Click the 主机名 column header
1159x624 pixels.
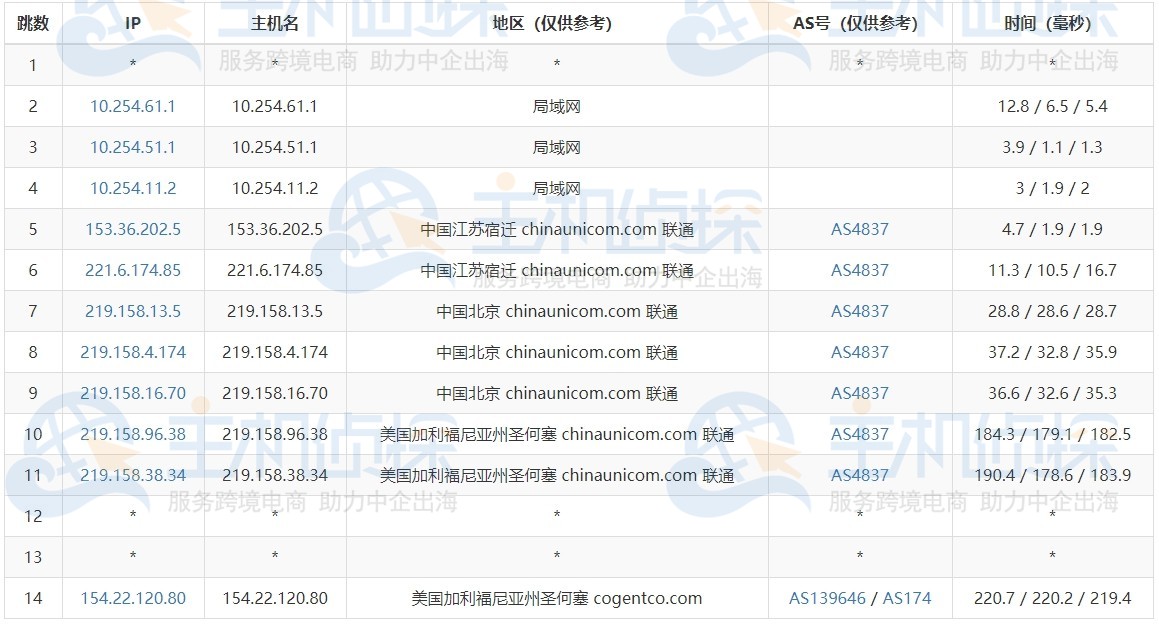coord(275,24)
